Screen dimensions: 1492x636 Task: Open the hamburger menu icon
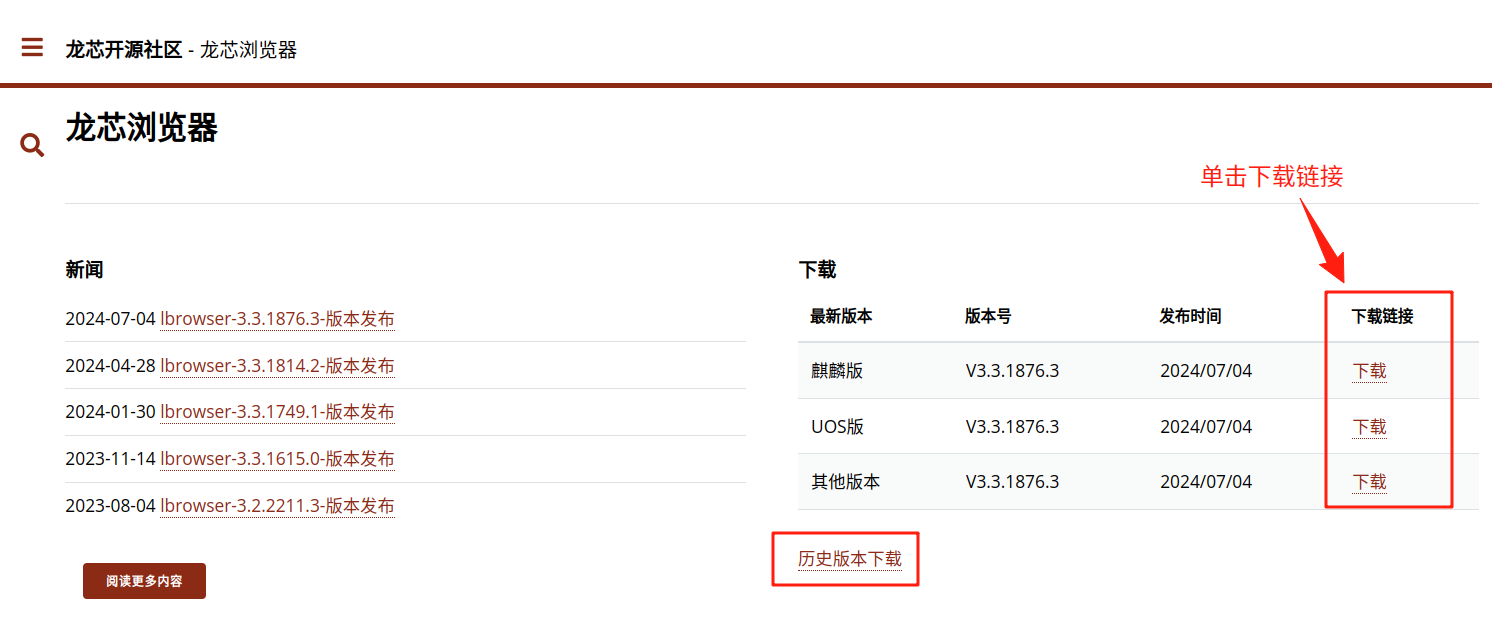[32, 47]
